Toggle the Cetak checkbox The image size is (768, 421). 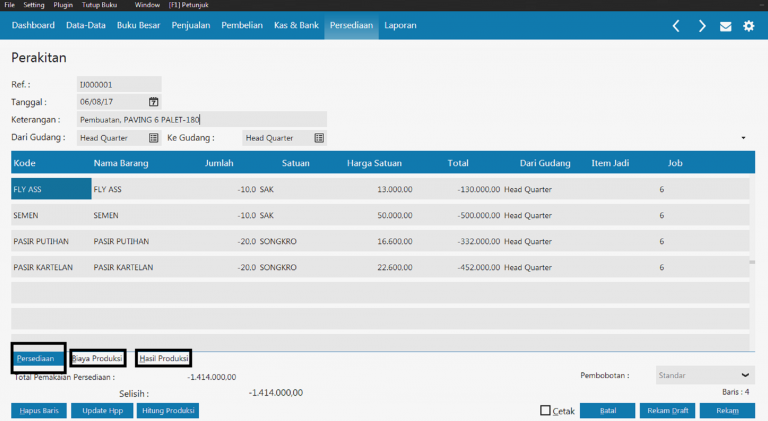coord(545,410)
